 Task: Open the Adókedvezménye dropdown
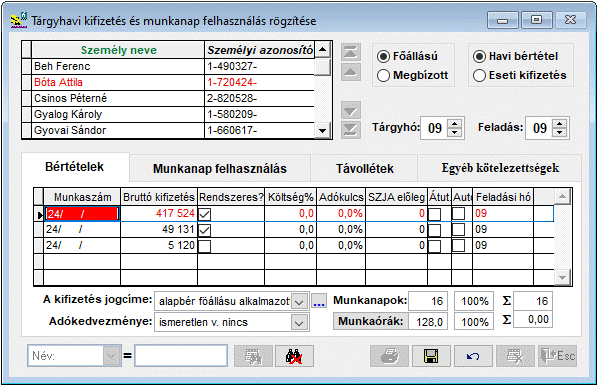pos(299,322)
